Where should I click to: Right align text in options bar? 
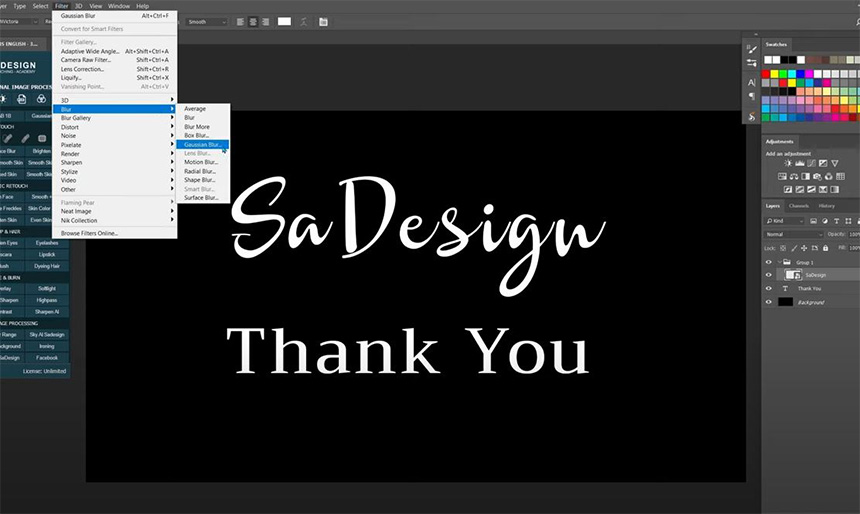pyautogui.click(x=265, y=22)
